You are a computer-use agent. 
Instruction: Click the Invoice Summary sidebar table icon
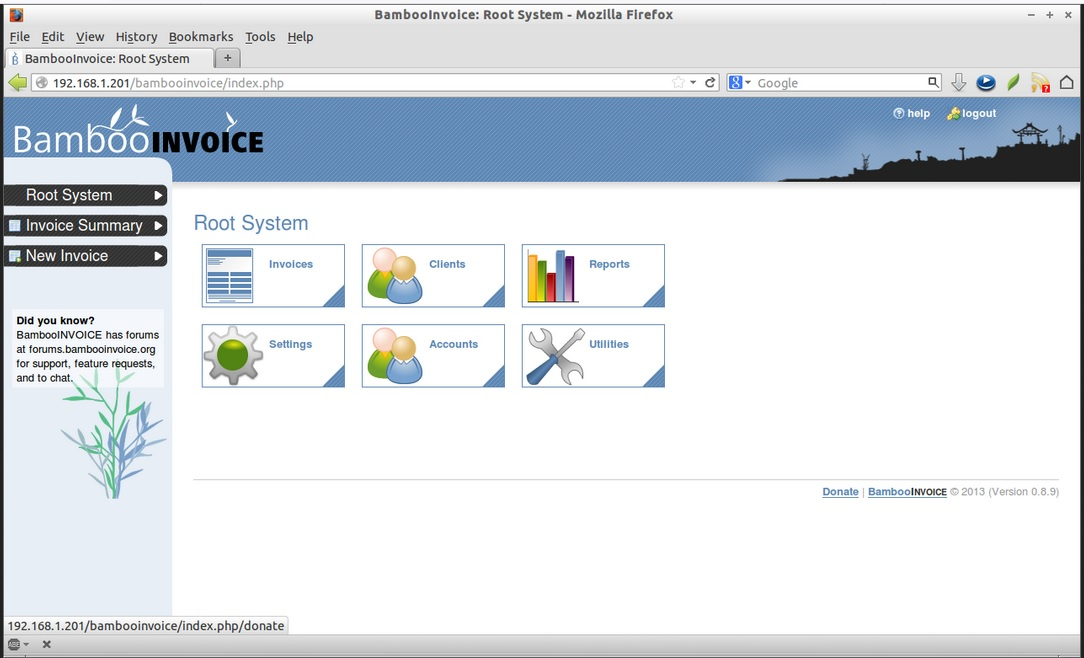[15, 225]
